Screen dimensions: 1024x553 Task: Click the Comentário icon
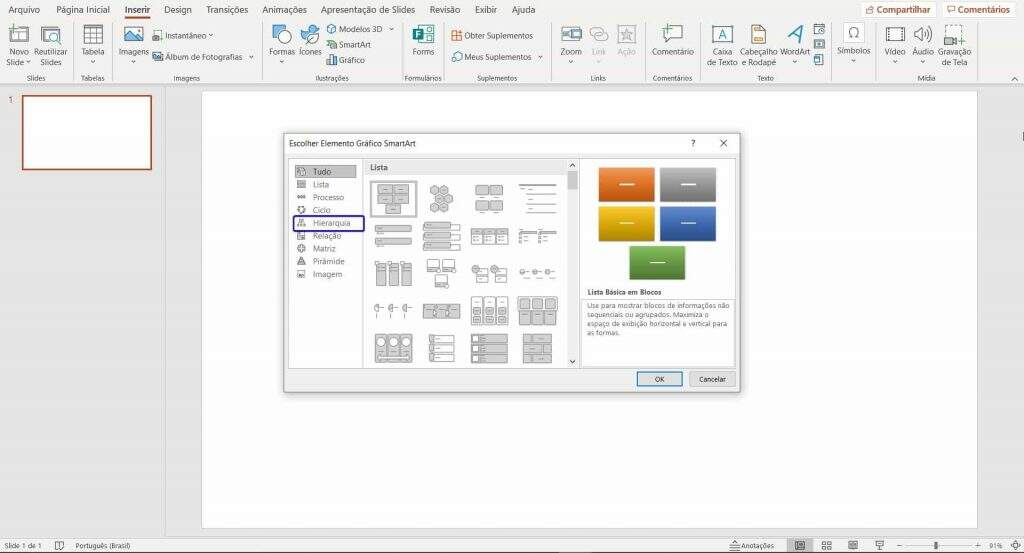click(x=672, y=40)
